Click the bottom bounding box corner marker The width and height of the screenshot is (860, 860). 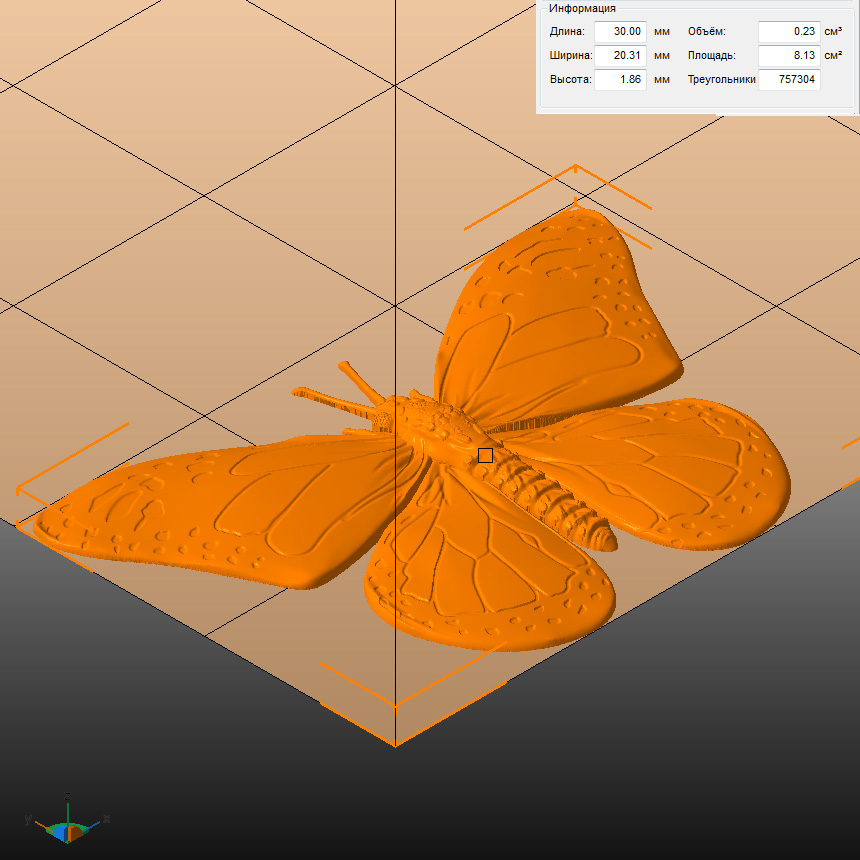pyautogui.click(x=395, y=744)
